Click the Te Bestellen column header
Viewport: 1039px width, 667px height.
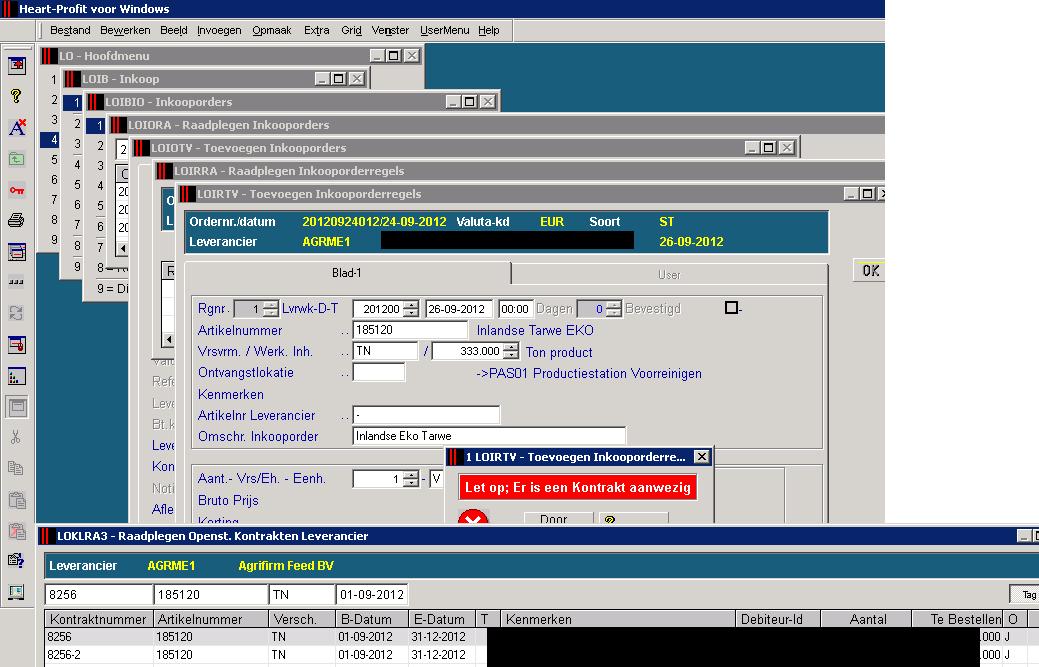tap(957, 619)
